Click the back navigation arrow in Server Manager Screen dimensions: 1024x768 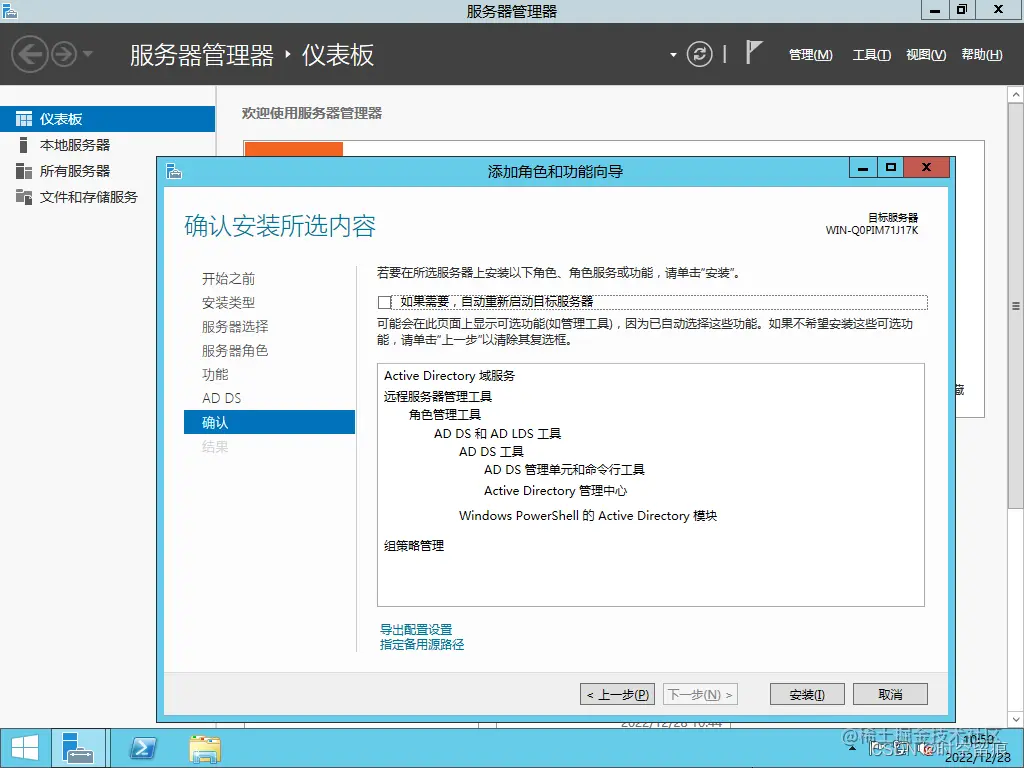click(x=29, y=54)
